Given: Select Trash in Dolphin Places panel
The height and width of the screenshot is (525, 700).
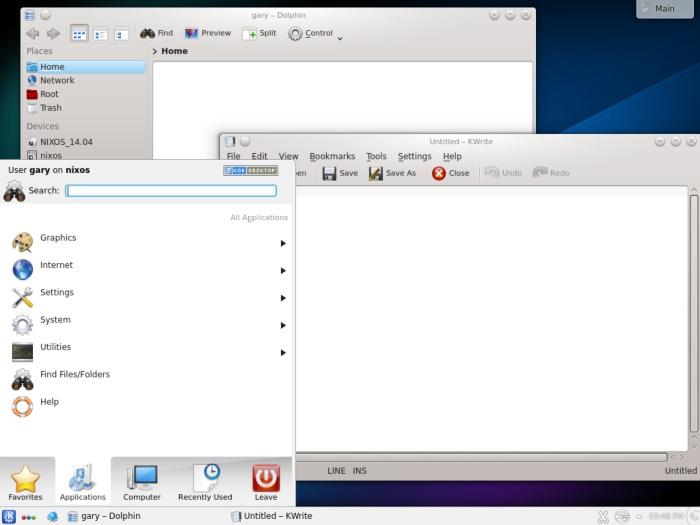Looking at the screenshot, I should coord(50,108).
